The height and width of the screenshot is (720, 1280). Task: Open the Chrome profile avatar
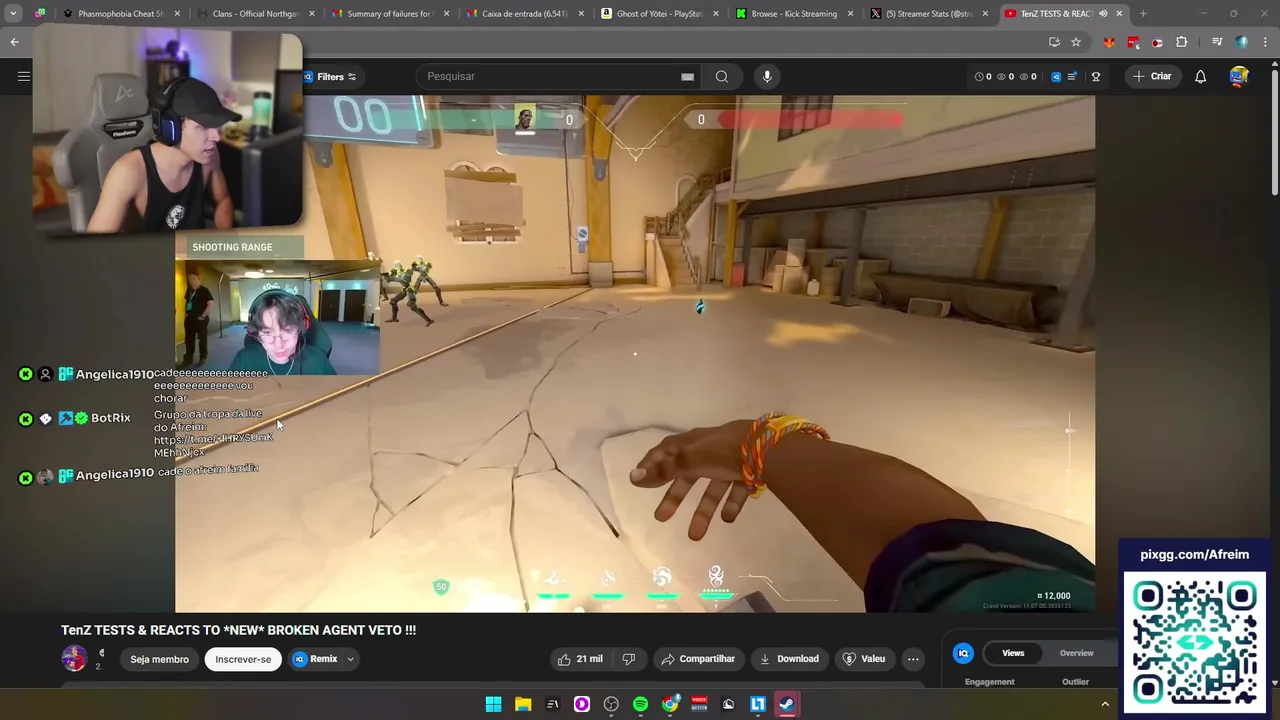[x=1242, y=42]
